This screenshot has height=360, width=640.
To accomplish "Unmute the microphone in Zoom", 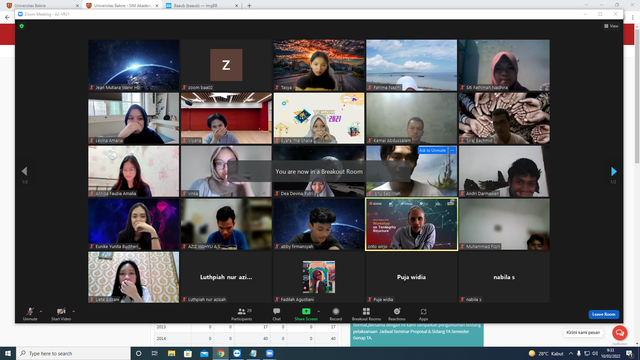I will (30, 314).
